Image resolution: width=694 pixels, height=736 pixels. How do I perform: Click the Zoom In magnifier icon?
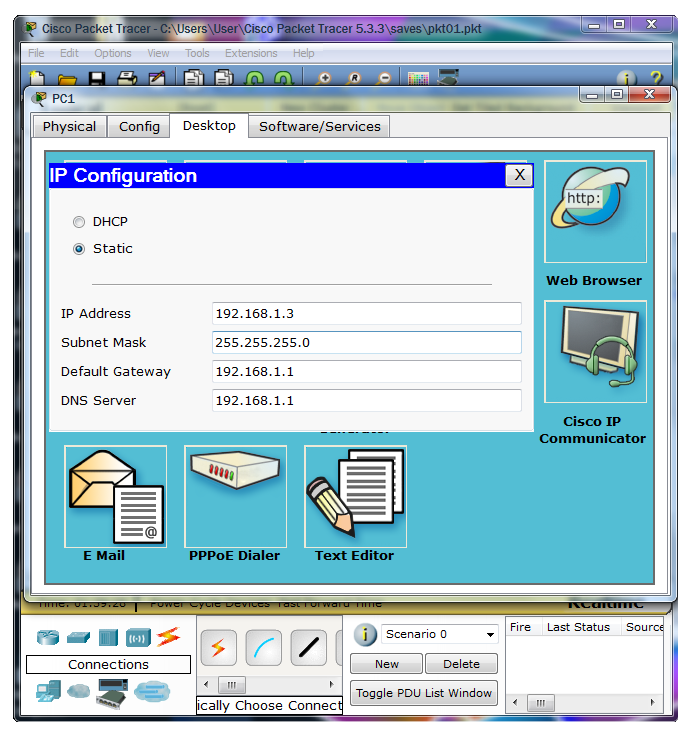(324, 78)
